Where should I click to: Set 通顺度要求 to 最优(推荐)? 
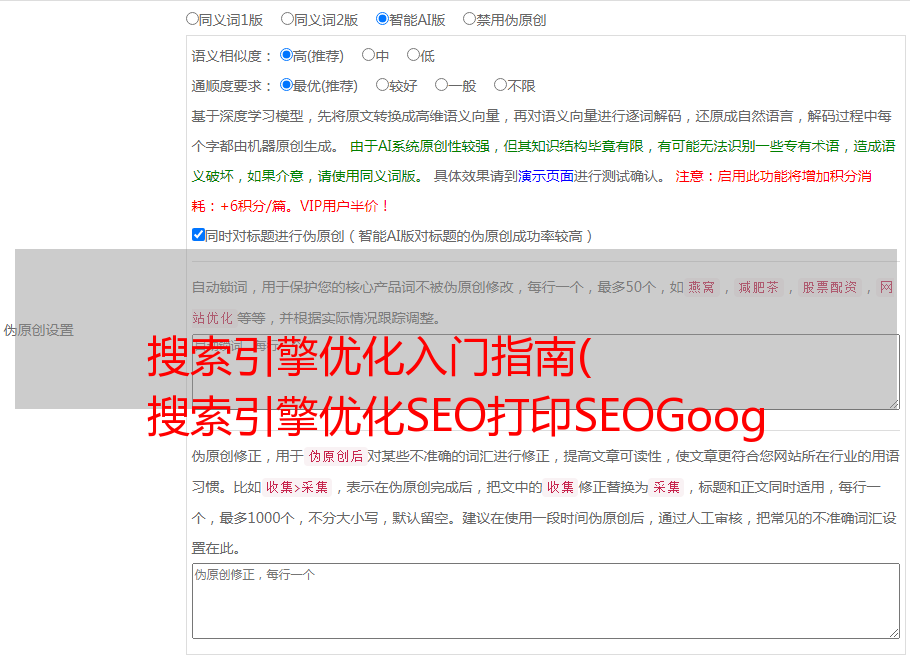[x=286, y=85]
